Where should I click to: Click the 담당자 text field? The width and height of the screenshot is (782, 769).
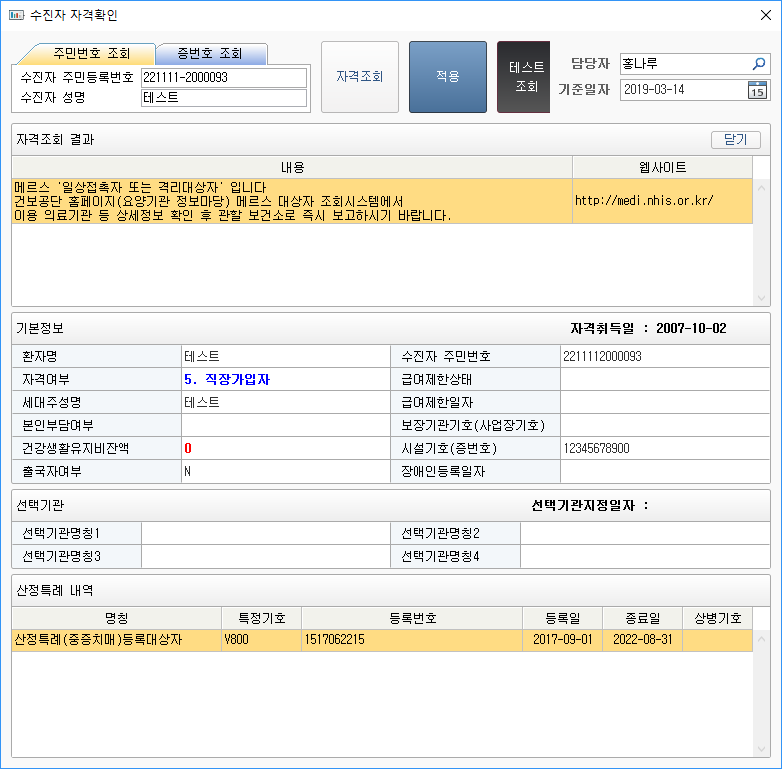(683, 64)
